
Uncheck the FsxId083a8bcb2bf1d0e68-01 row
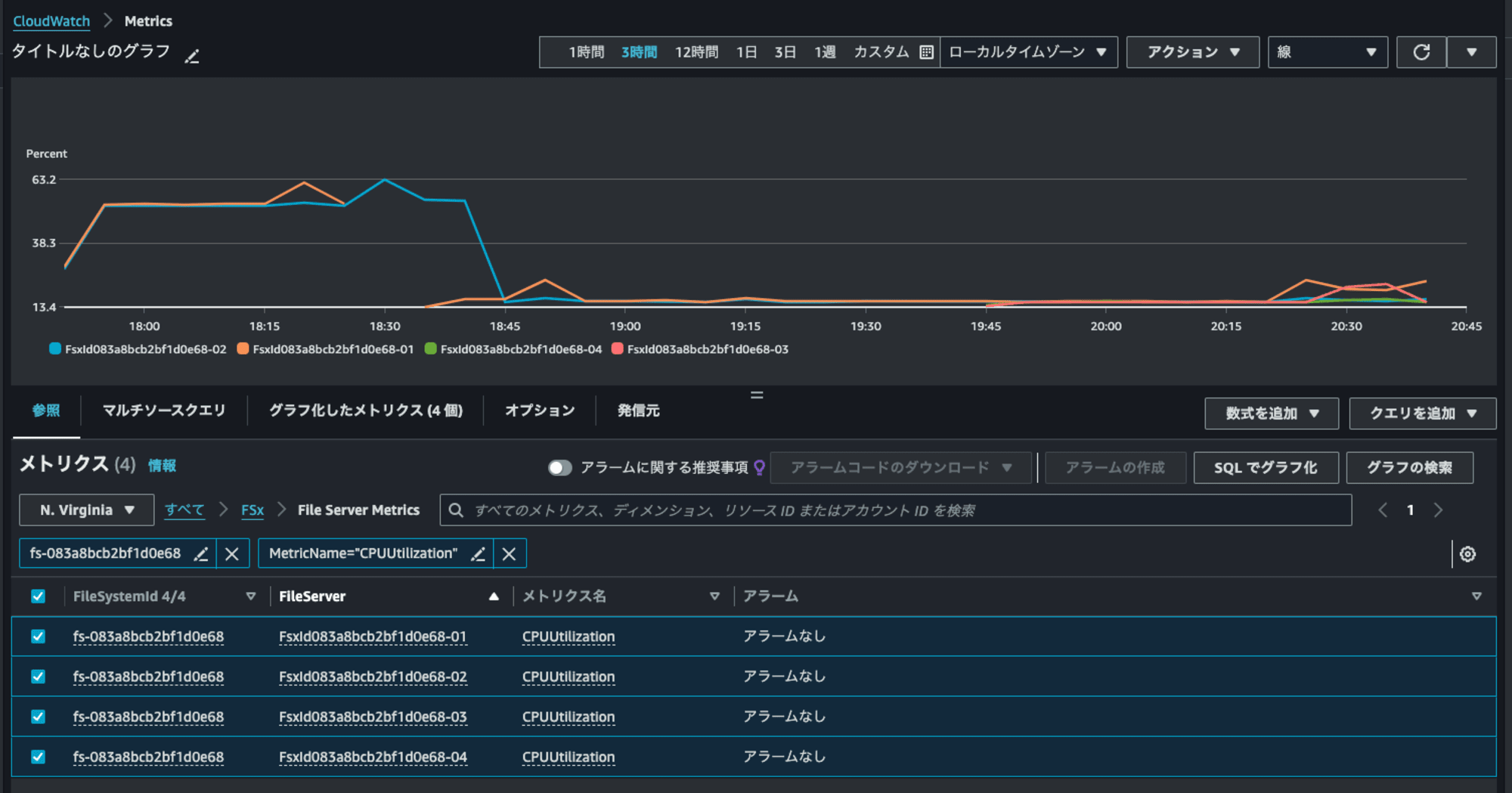click(x=38, y=637)
